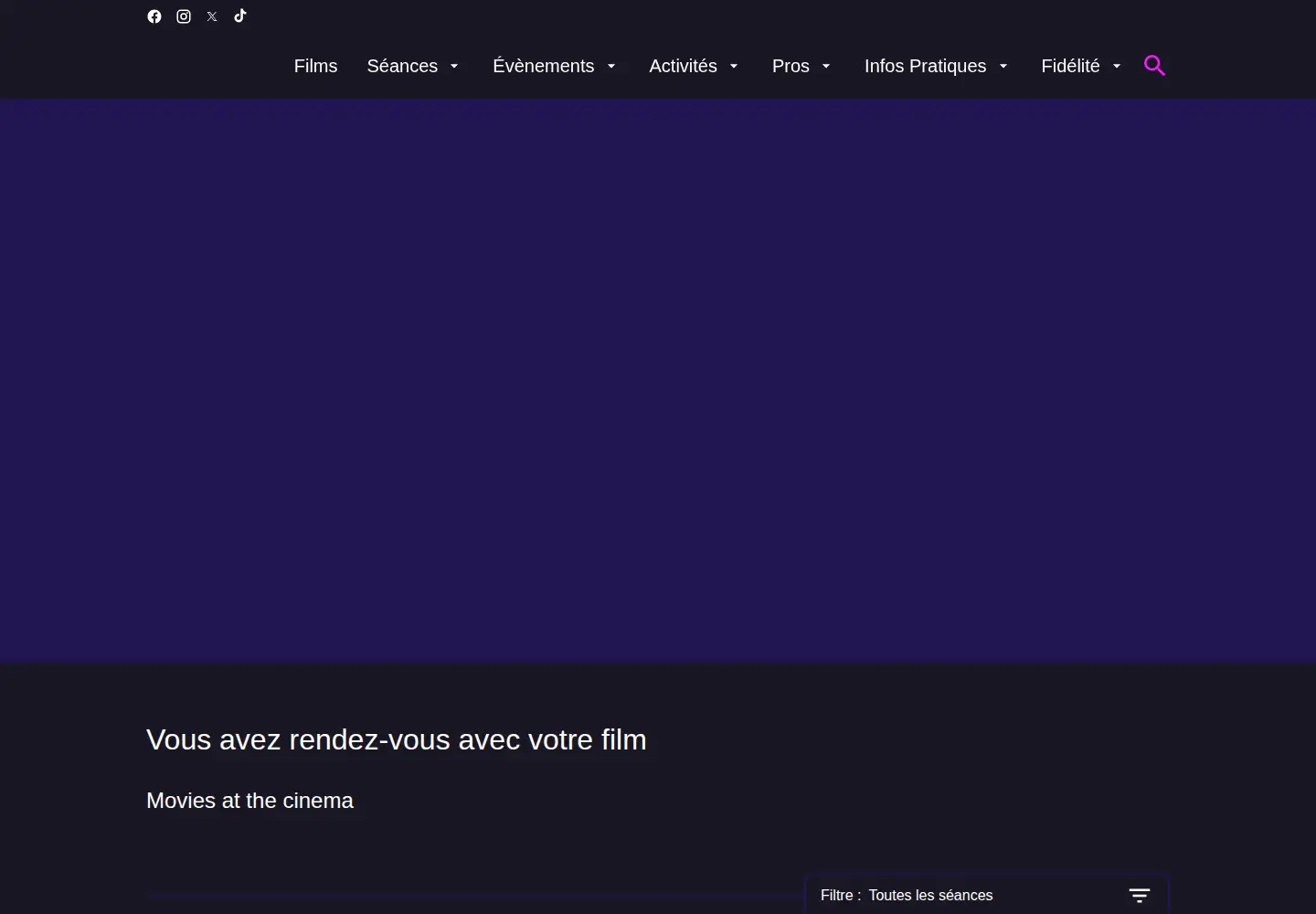Open the Instagram social link

[184, 16]
